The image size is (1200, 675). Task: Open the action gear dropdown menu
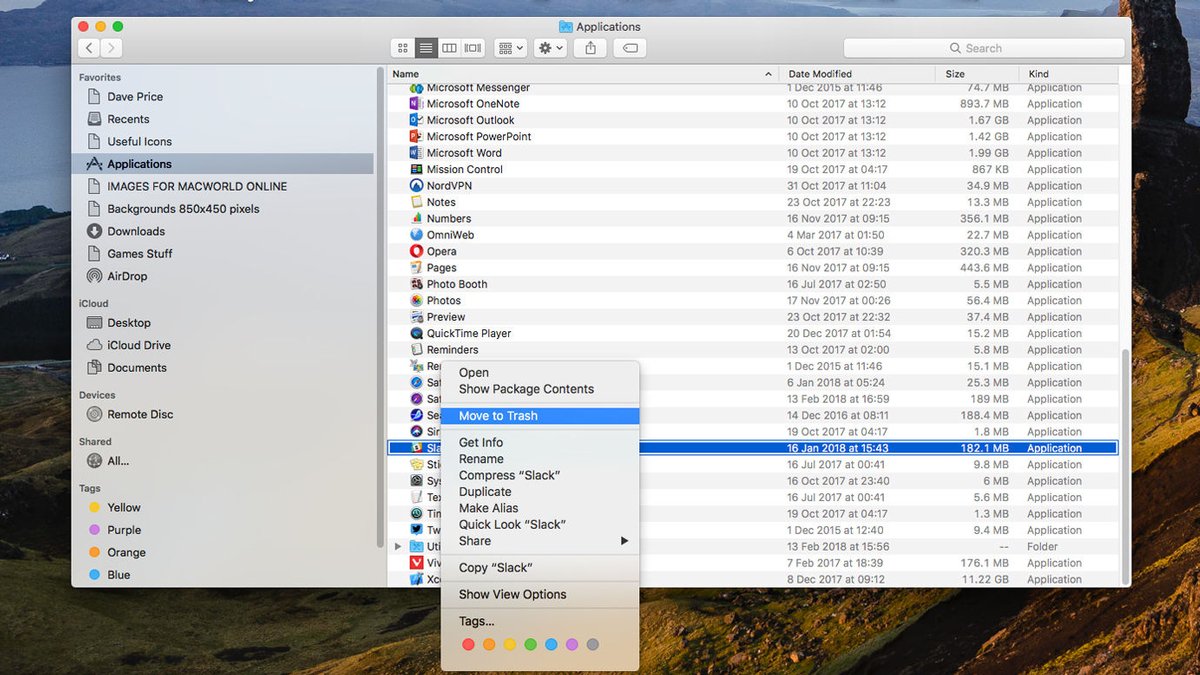click(549, 47)
